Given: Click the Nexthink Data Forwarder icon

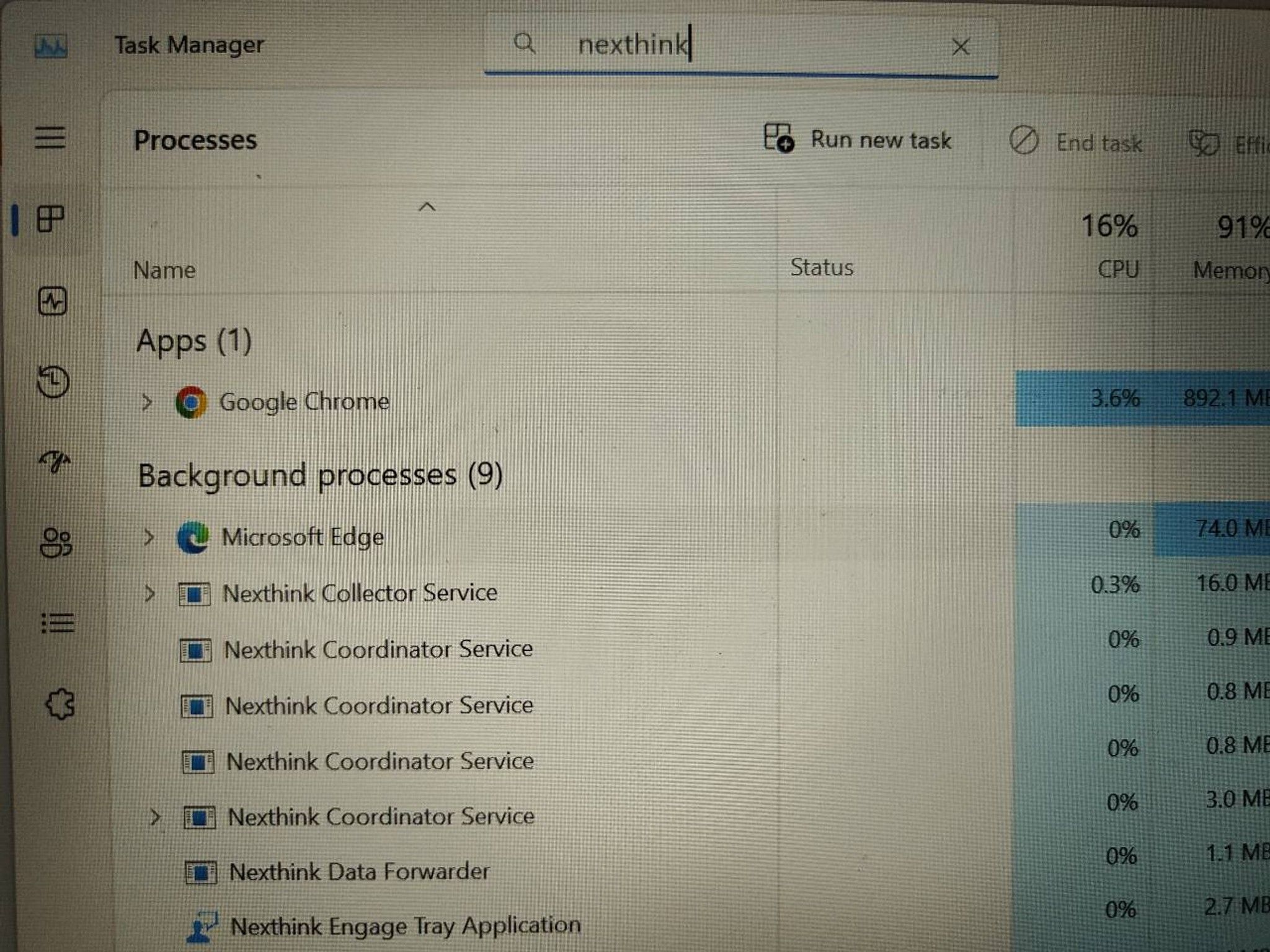Looking at the screenshot, I should click(201, 873).
